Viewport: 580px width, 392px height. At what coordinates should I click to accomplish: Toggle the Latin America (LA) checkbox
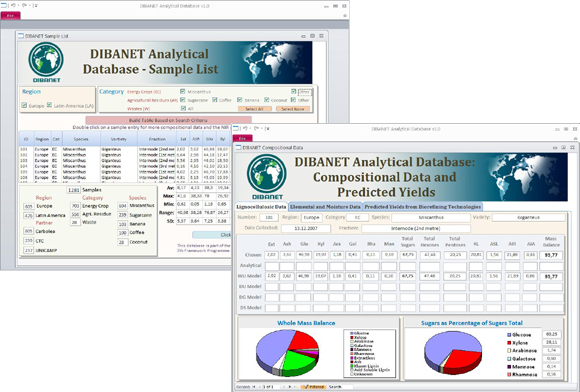[x=50, y=105]
